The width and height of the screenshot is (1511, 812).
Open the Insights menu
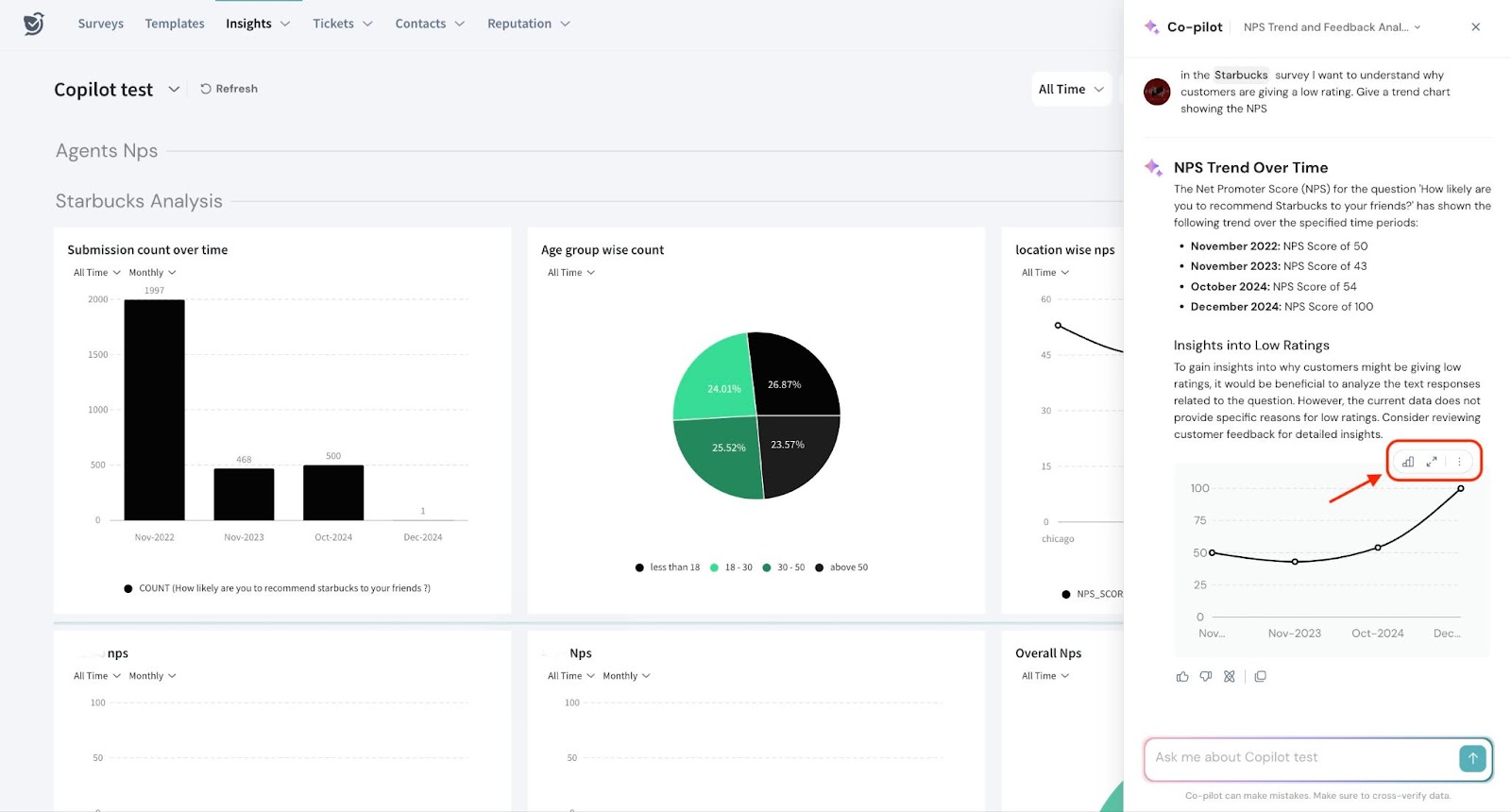[257, 24]
